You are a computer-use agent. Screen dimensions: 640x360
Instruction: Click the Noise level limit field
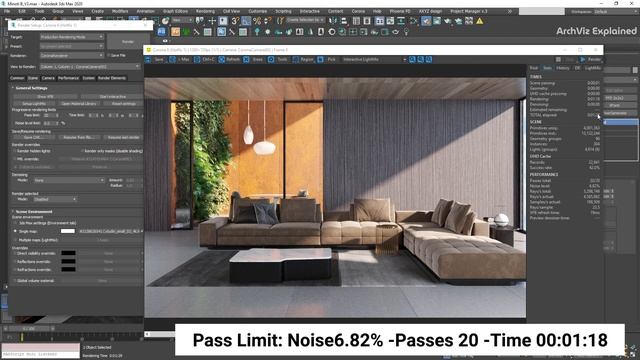49,123
